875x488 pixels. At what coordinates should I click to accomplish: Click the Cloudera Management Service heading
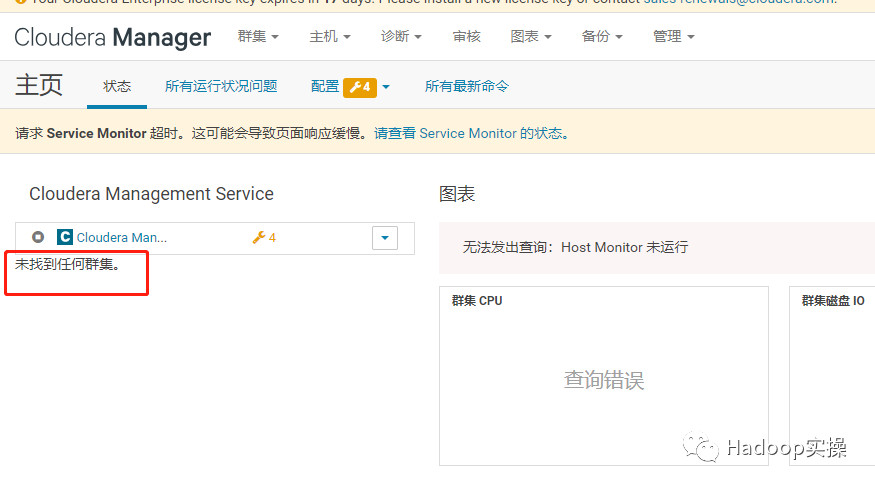151,194
